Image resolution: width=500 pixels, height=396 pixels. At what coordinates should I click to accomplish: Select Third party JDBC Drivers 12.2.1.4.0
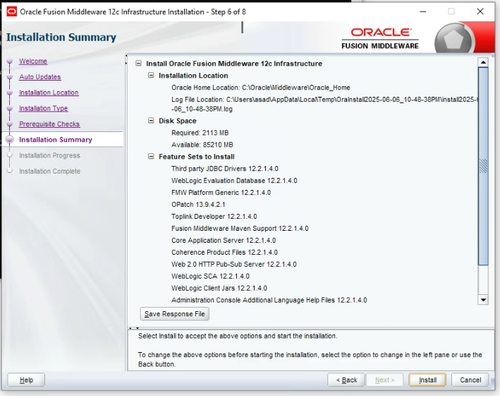[225, 169]
